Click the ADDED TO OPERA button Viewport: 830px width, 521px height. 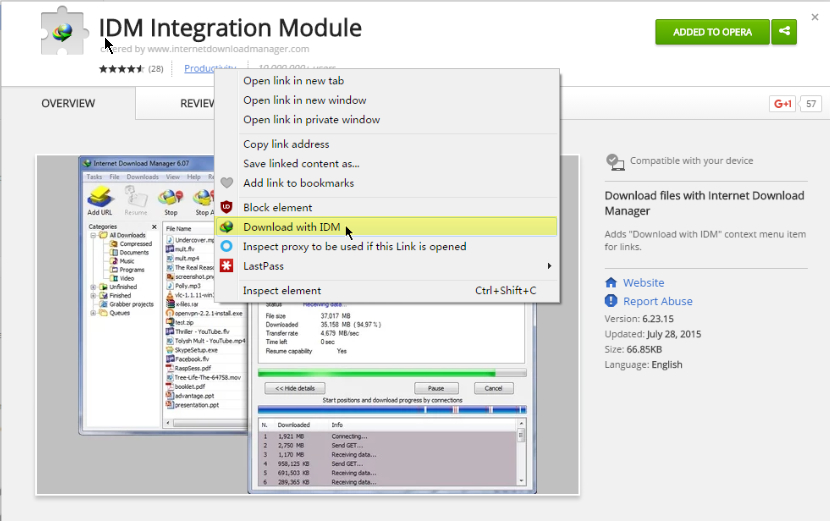[x=712, y=32]
